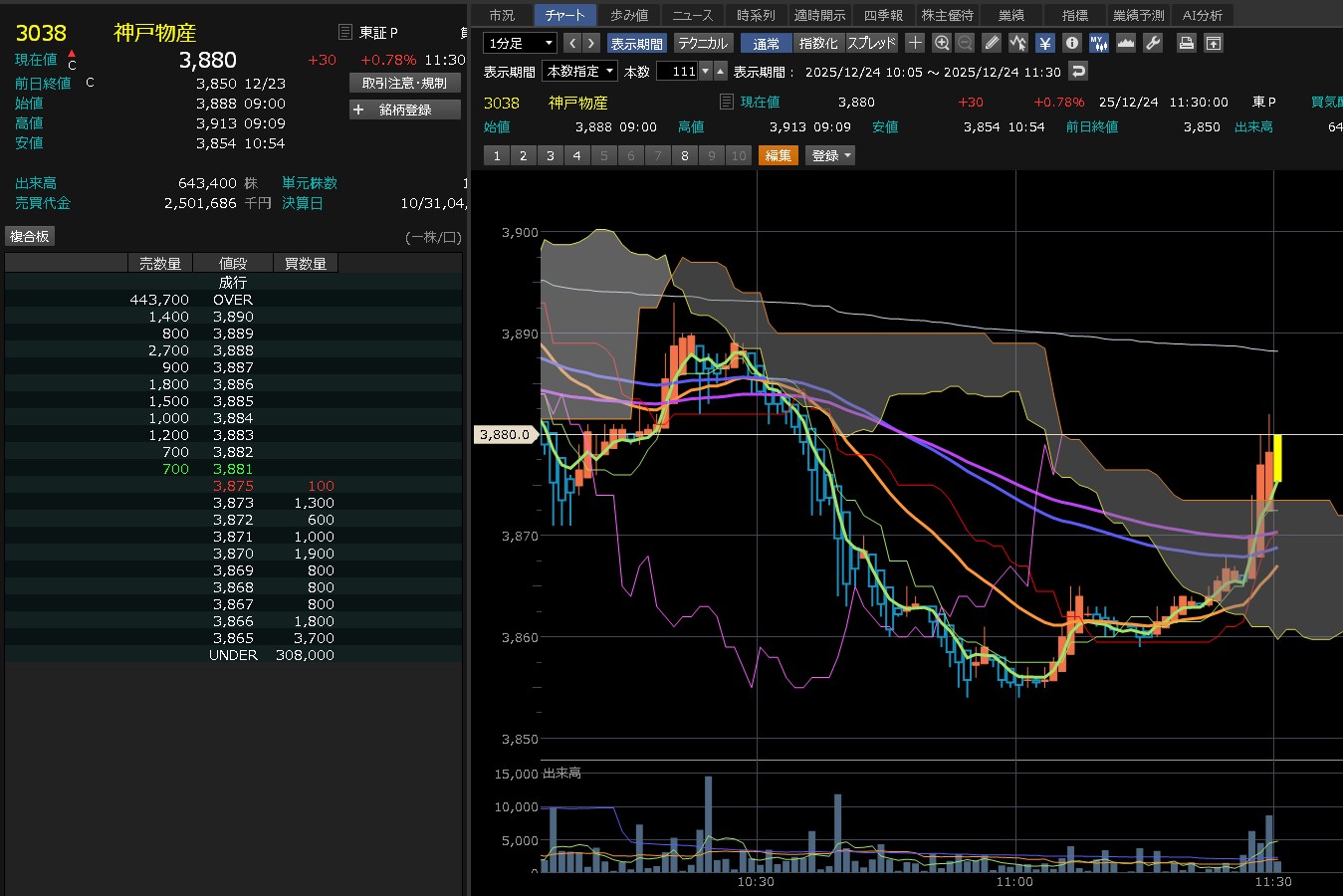
Task: Expand the 登録 dropdown button
Action: tap(831, 155)
